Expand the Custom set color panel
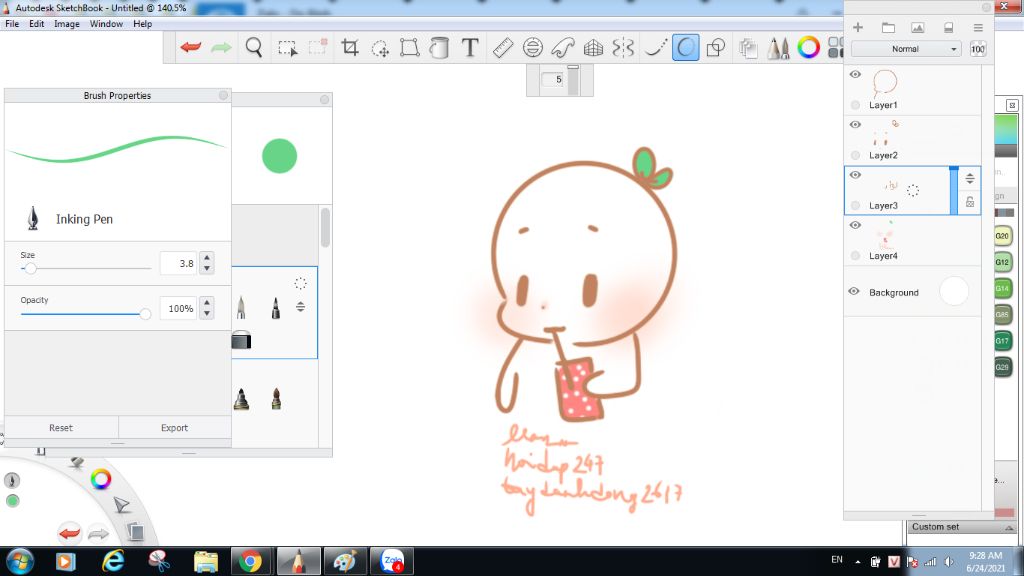The image size is (1024, 576). coord(1009,527)
